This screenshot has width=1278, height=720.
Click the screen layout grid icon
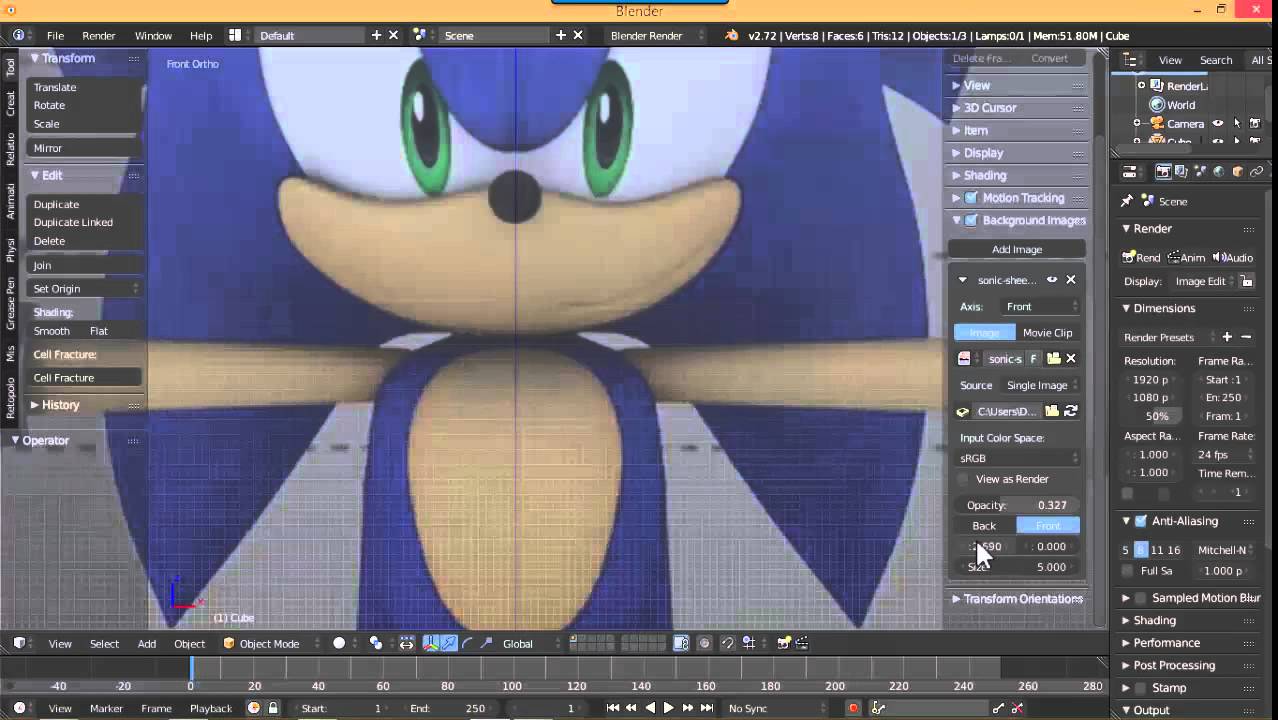(235, 35)
